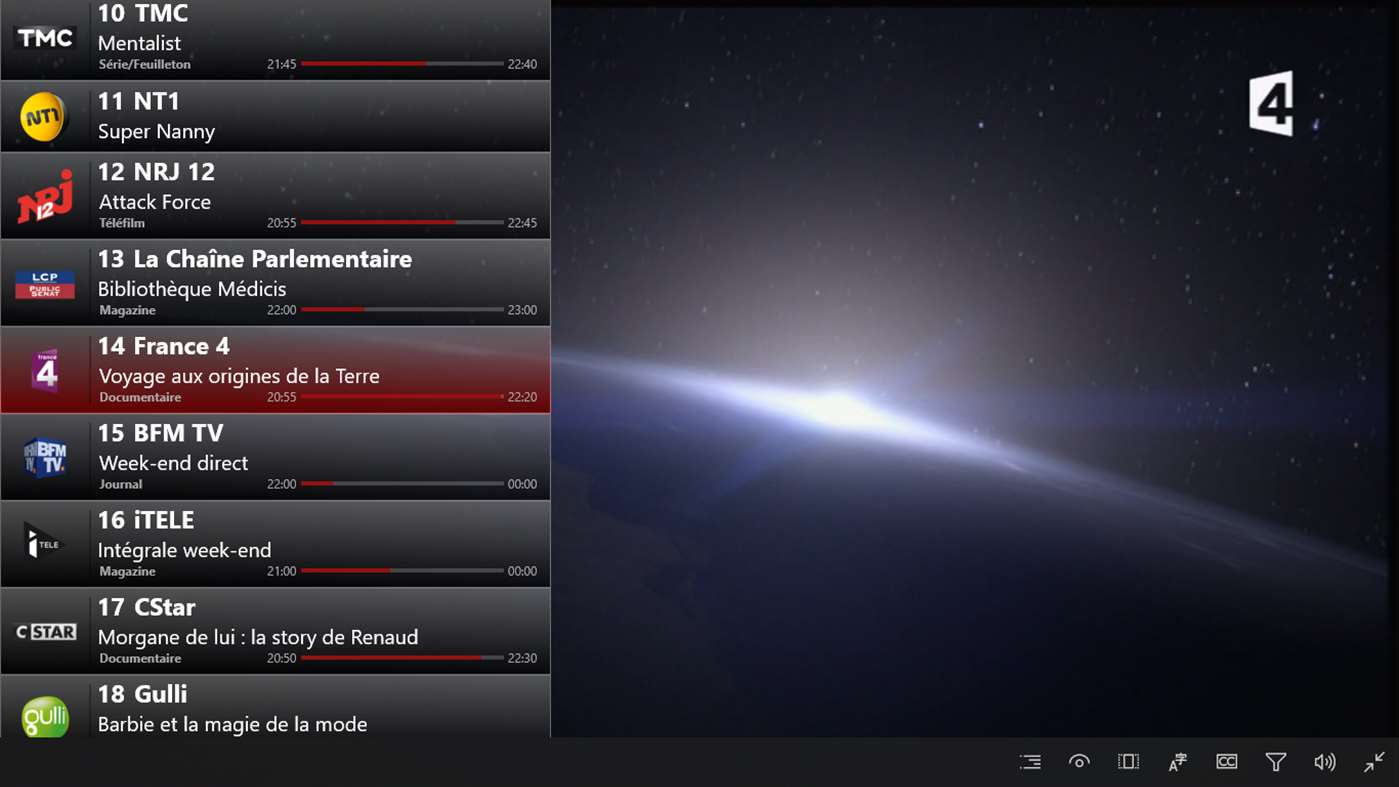Open the audio language selection icon
Viewport: 1399px width, 787px height.
pos(1177,762)
